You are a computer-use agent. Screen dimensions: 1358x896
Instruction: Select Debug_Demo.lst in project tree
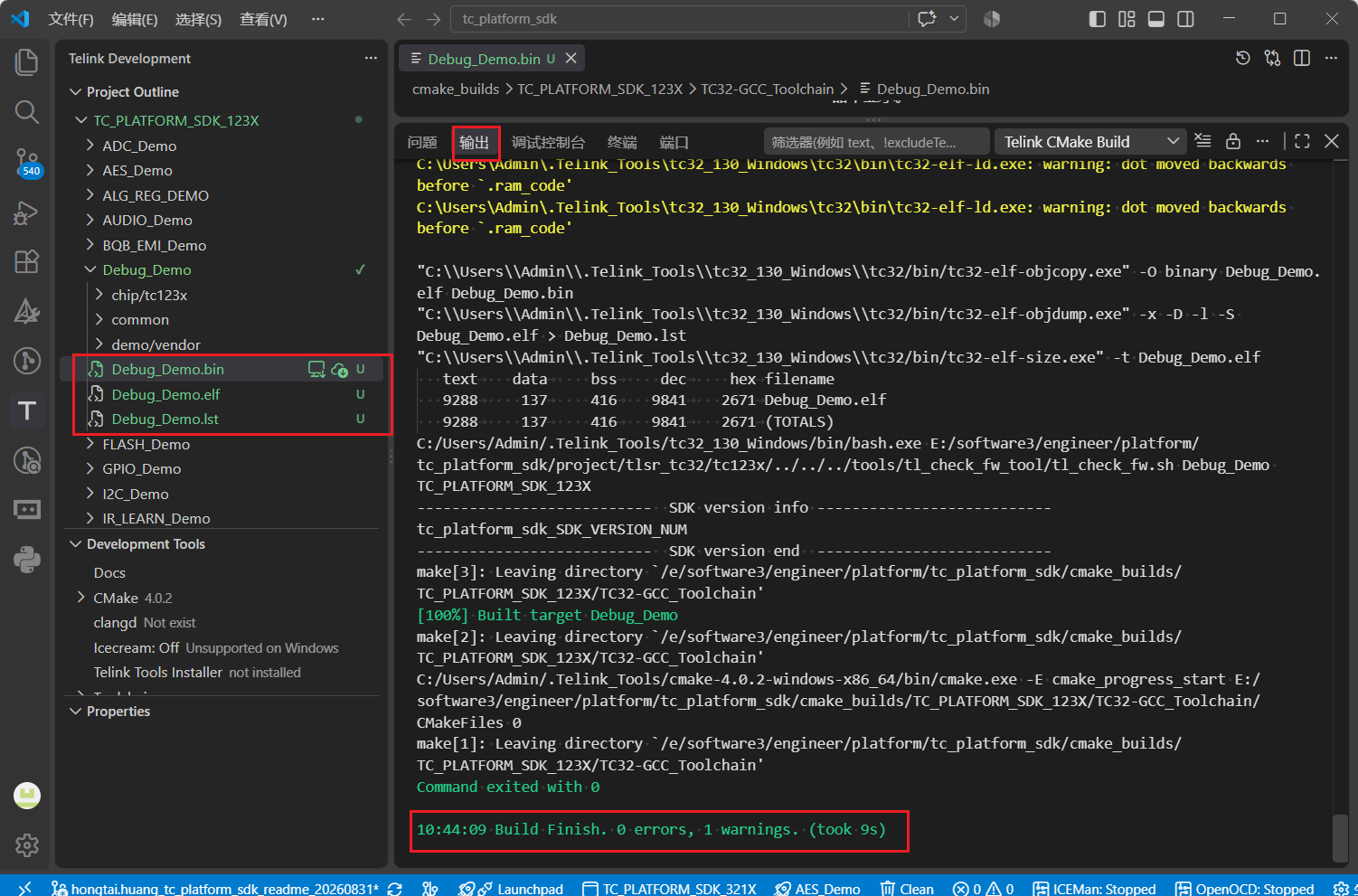tap(165, 419)
